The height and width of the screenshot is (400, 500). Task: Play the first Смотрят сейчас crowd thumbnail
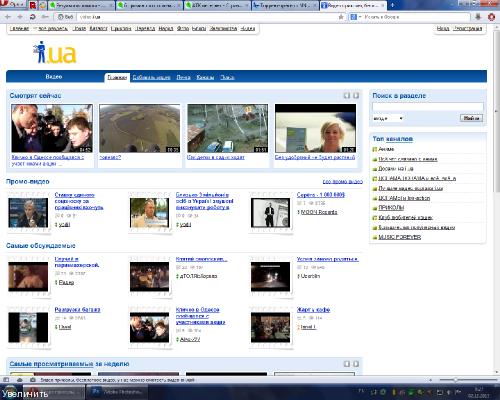pyautogui.click(x=52, y=128)
